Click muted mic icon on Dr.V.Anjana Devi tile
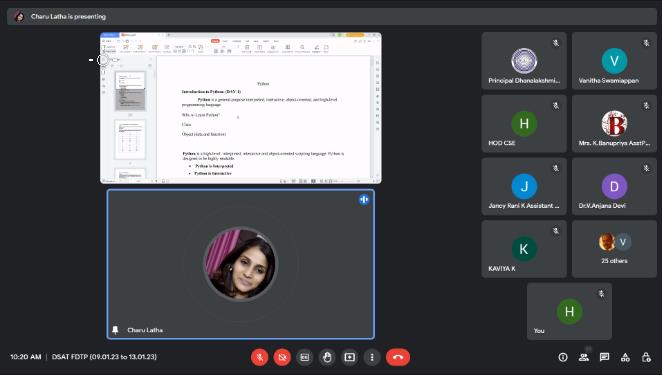 tap(646, 168)
